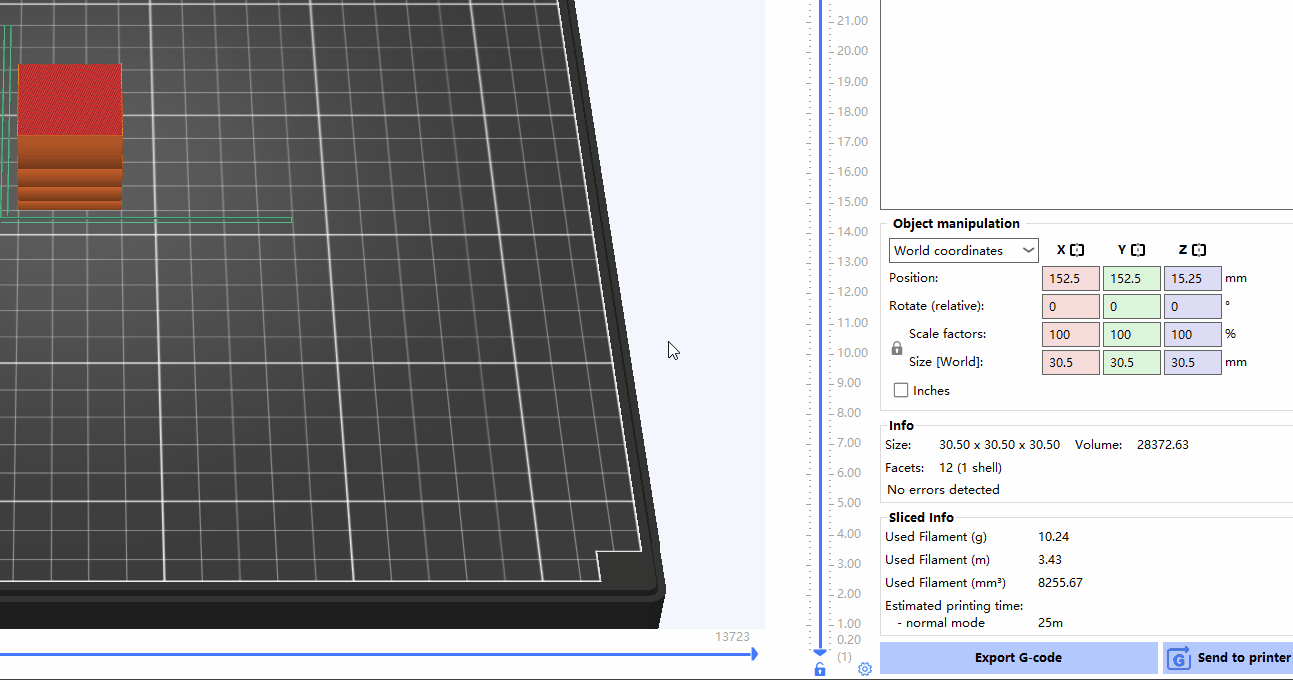1293x680 pixels.
Task: Click the Position X input field
Action: (1070, 279)
